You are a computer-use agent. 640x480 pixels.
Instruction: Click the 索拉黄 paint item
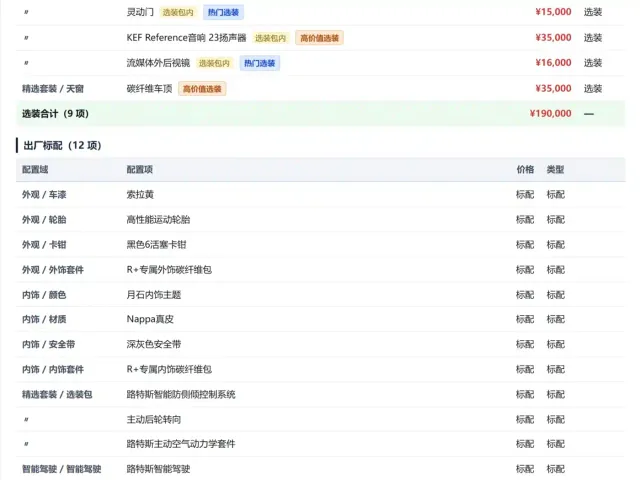[x=140, y=195]
